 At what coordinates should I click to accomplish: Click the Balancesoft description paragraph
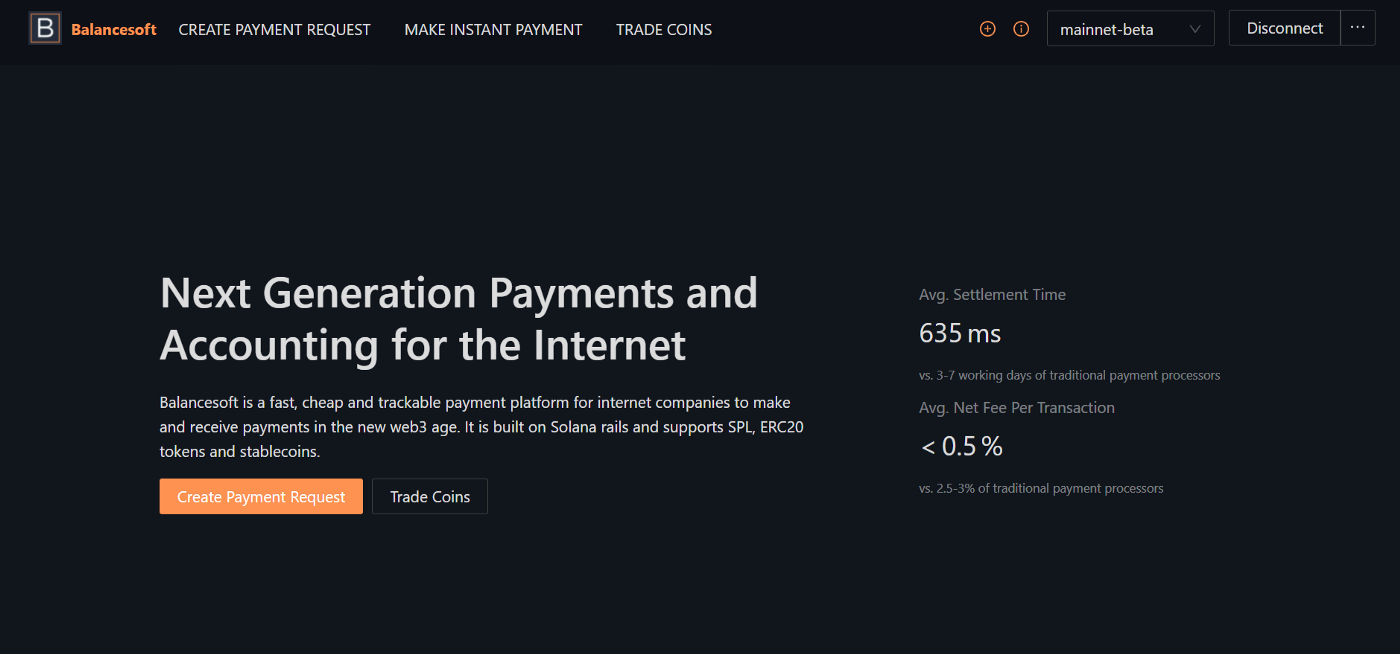pos(482,427)
